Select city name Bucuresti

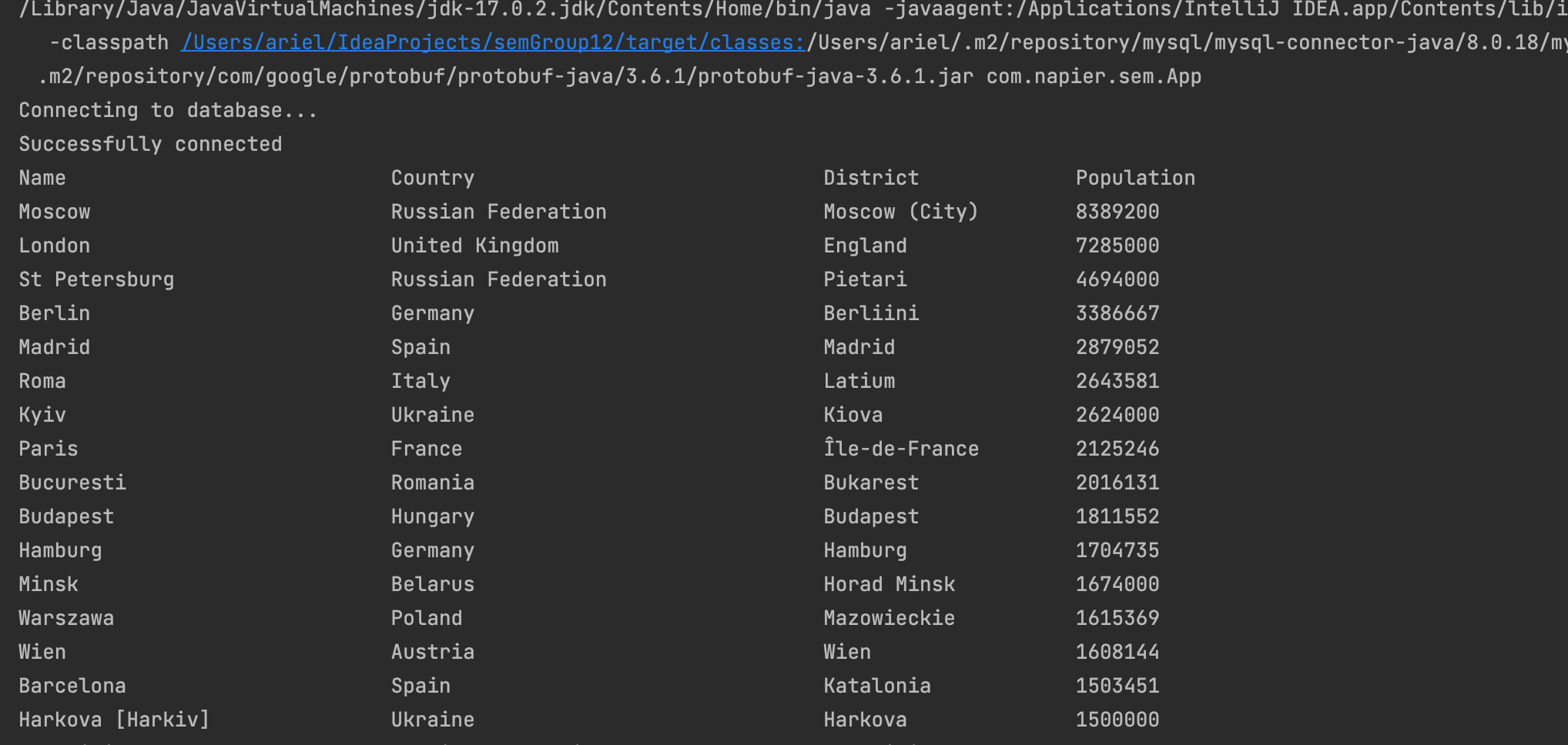(x=72, y=483)
